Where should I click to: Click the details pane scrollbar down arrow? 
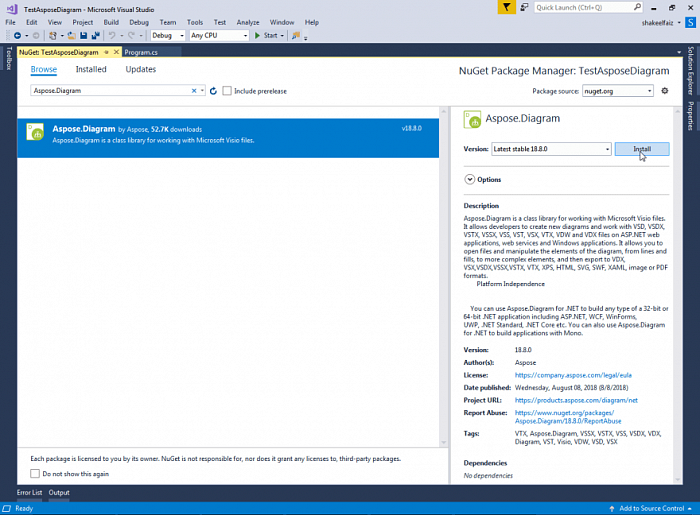pyautogui.click(x=678, y=480)
